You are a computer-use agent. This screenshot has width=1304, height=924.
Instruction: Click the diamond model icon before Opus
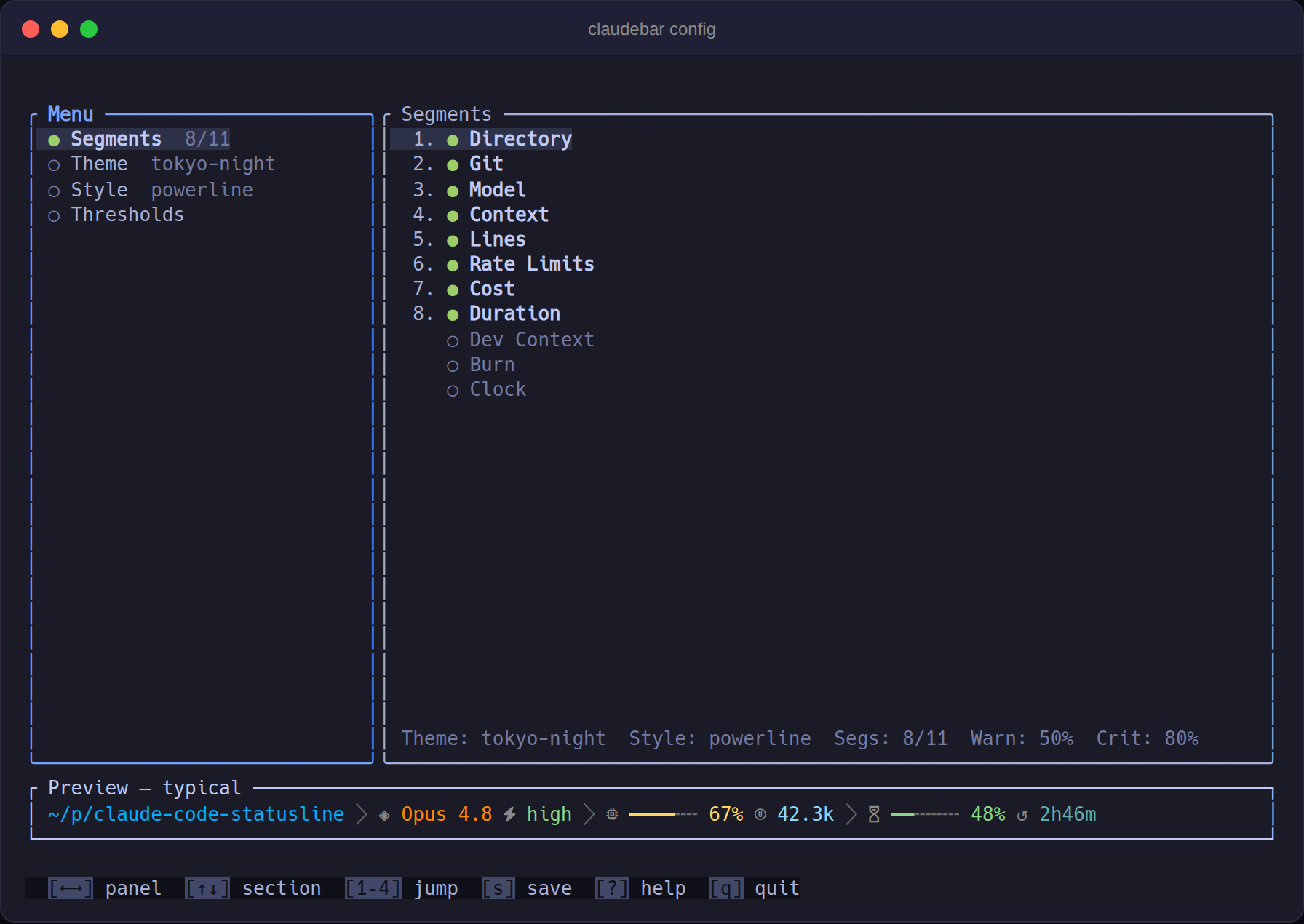(x=384, y=816)
